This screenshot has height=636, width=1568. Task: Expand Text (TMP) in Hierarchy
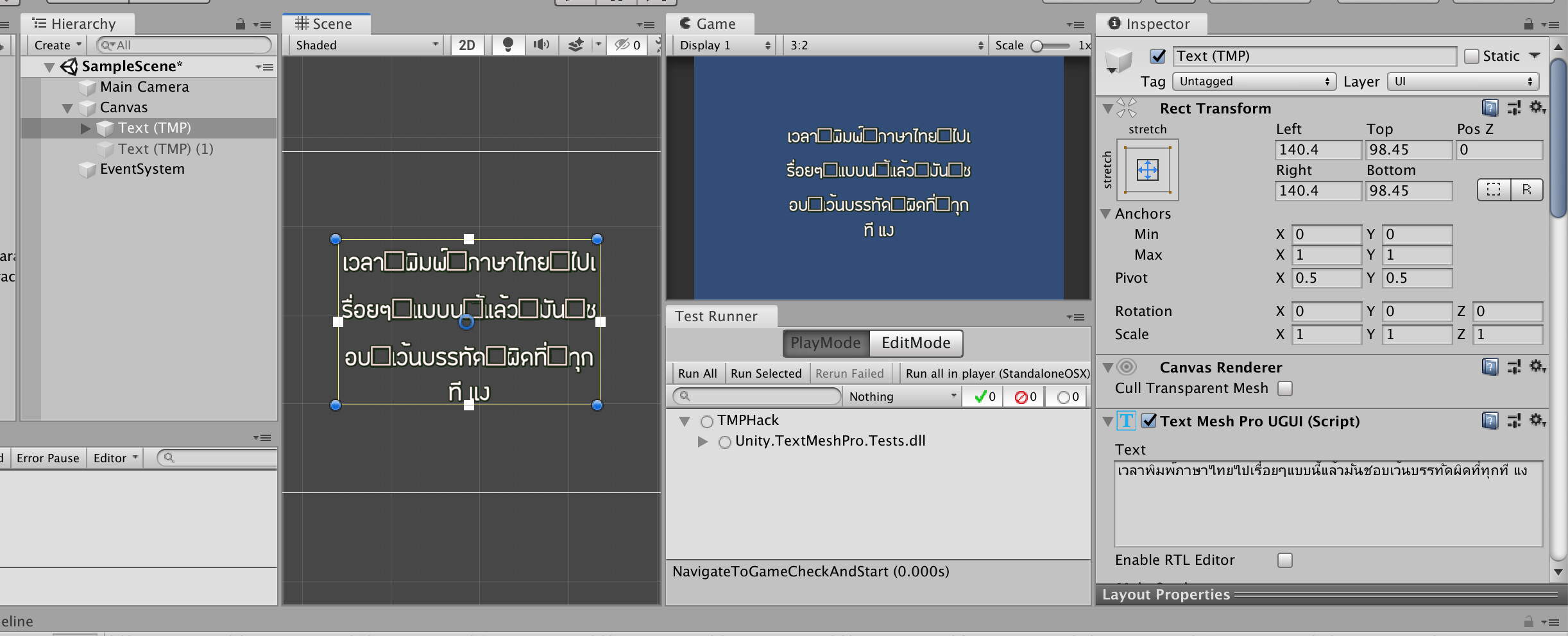85,128
